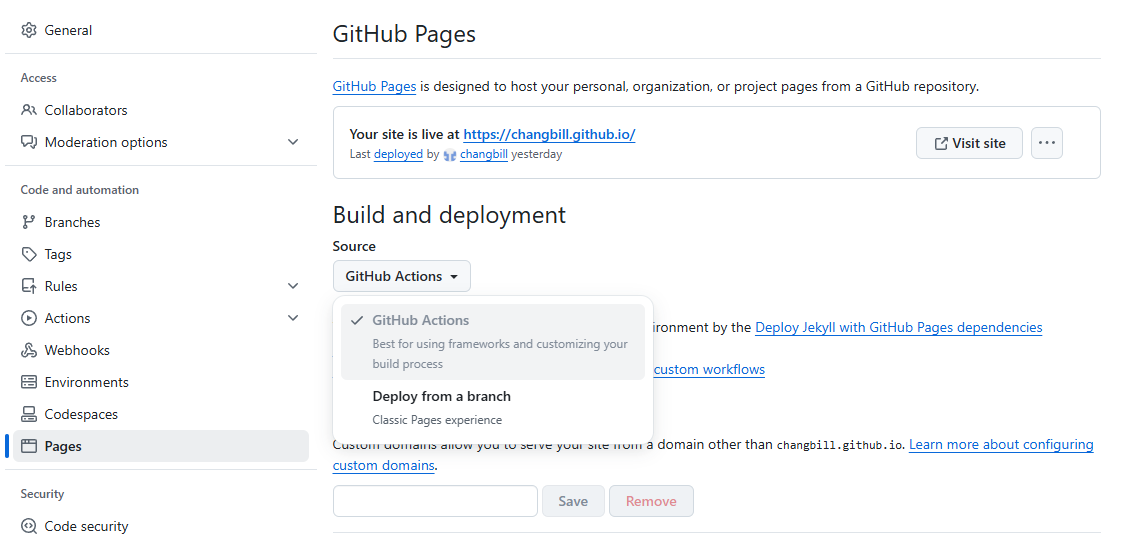This screenshot has width=1129, height=535.
Task: Click the changbill avatar icon
Action: click(450, 154)
